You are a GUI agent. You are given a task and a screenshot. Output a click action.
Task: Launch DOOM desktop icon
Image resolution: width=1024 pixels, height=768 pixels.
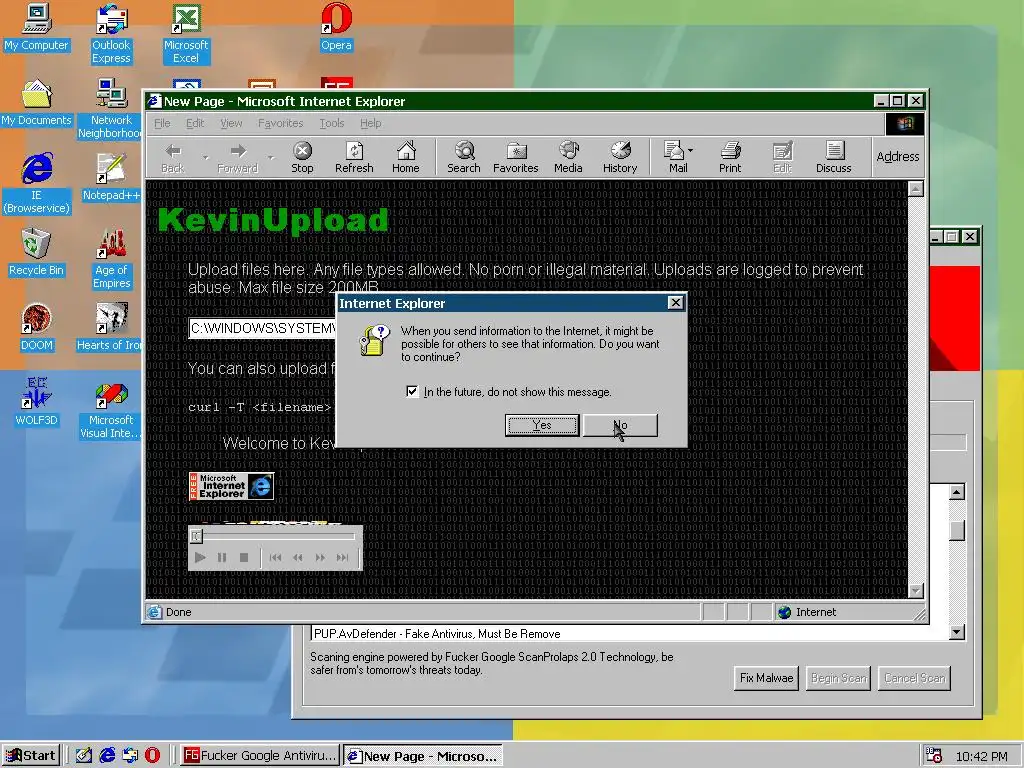click(x=37, y=328)
